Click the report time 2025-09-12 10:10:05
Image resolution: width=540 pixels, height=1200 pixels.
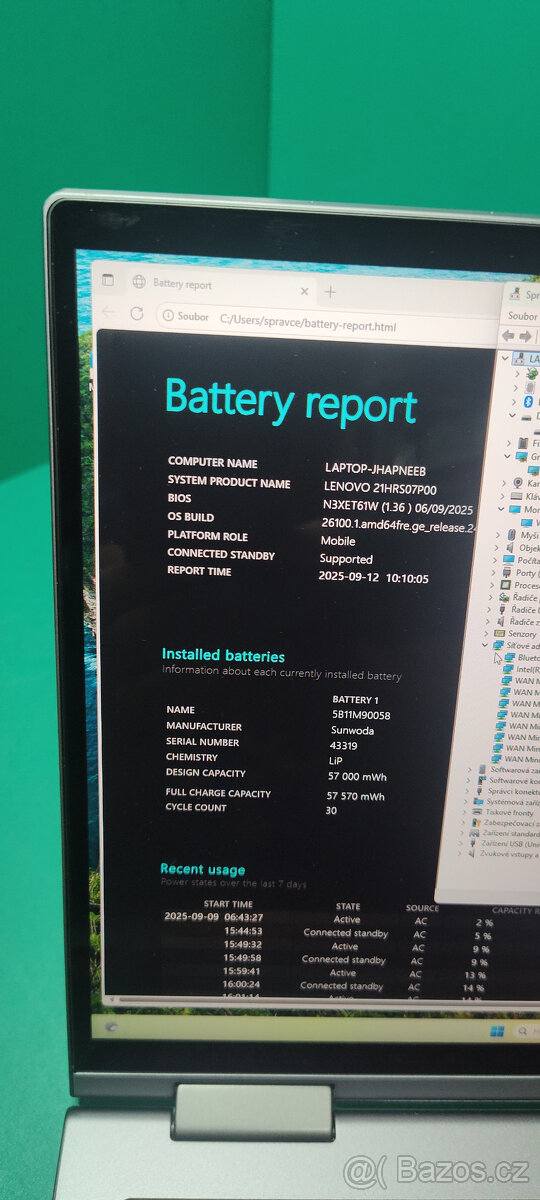click(373, 578)
